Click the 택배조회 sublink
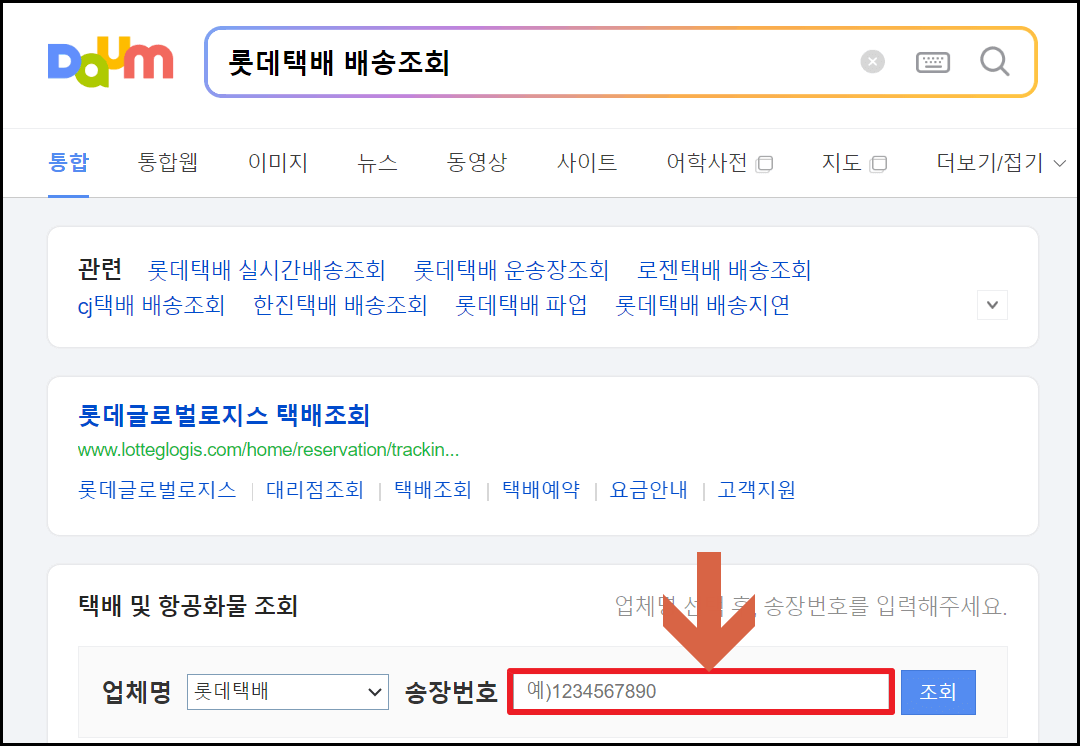The height and width of the screenshot is (746, 1080). 433,490
